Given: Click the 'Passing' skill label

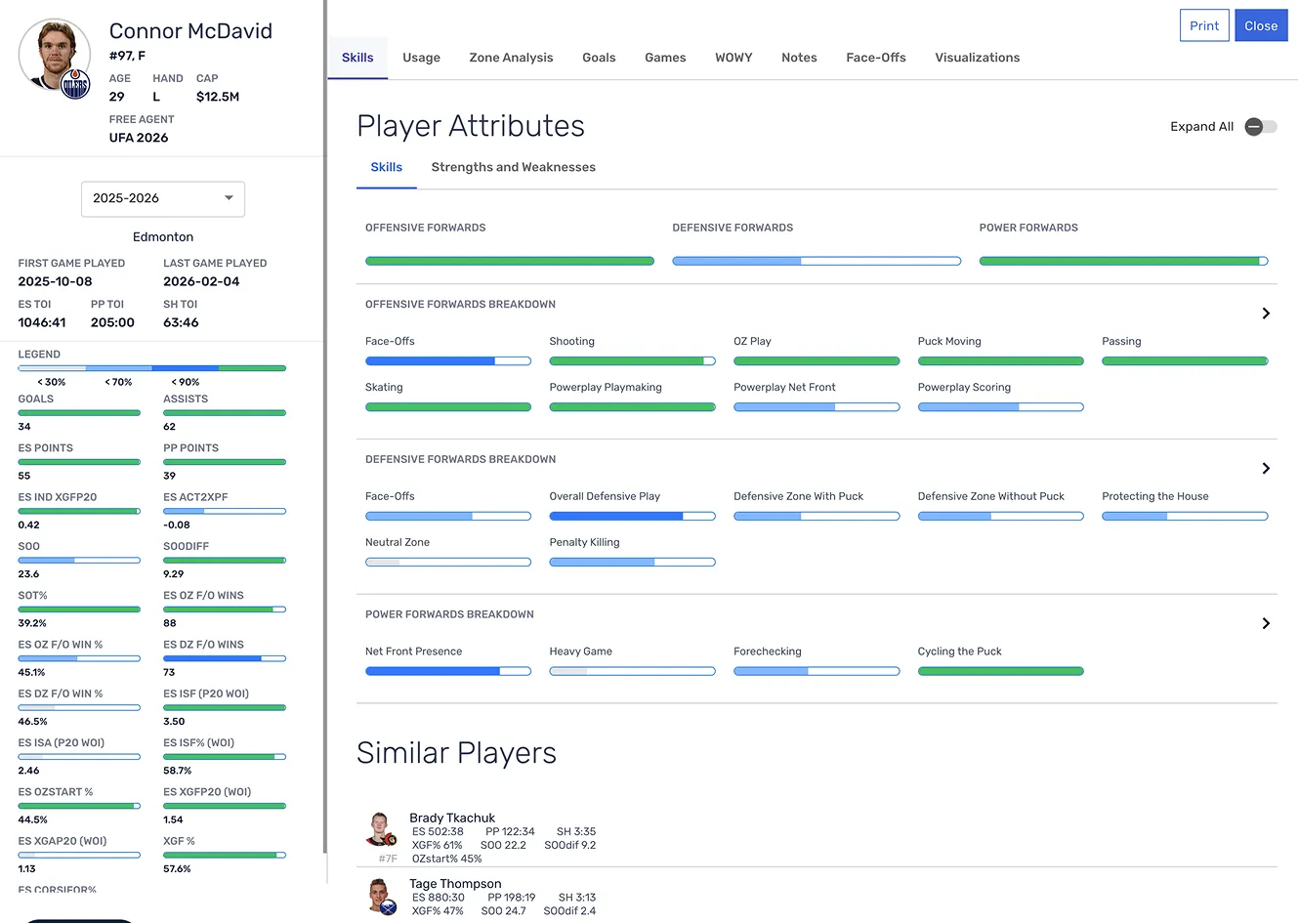Looking at the screenshot, I should [x=1121, y=341].
